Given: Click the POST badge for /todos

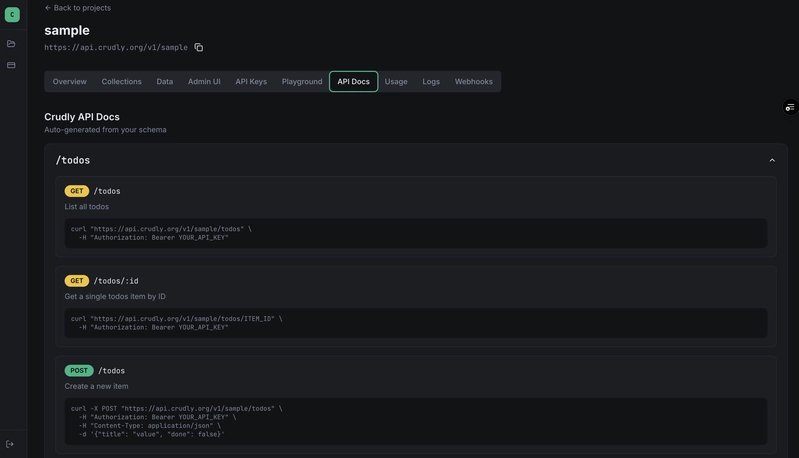Looking at the screenshot, I should coord(79,370).
